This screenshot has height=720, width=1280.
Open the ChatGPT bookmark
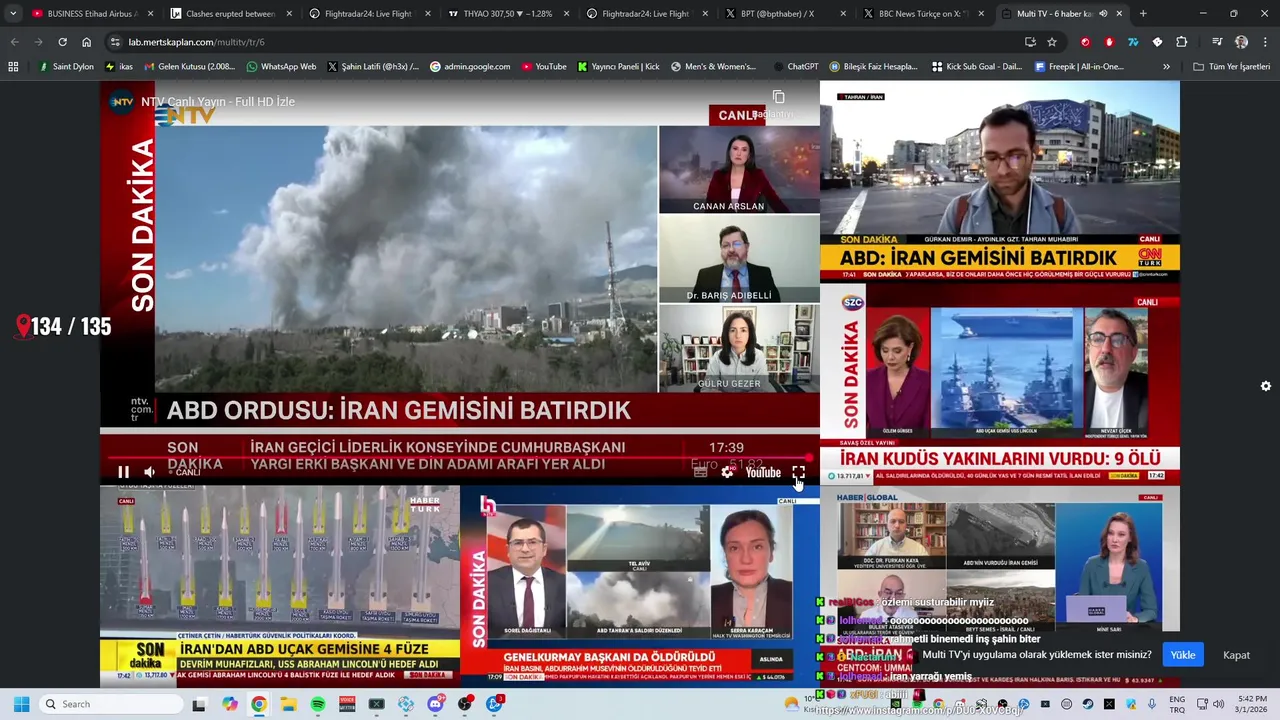795,66
